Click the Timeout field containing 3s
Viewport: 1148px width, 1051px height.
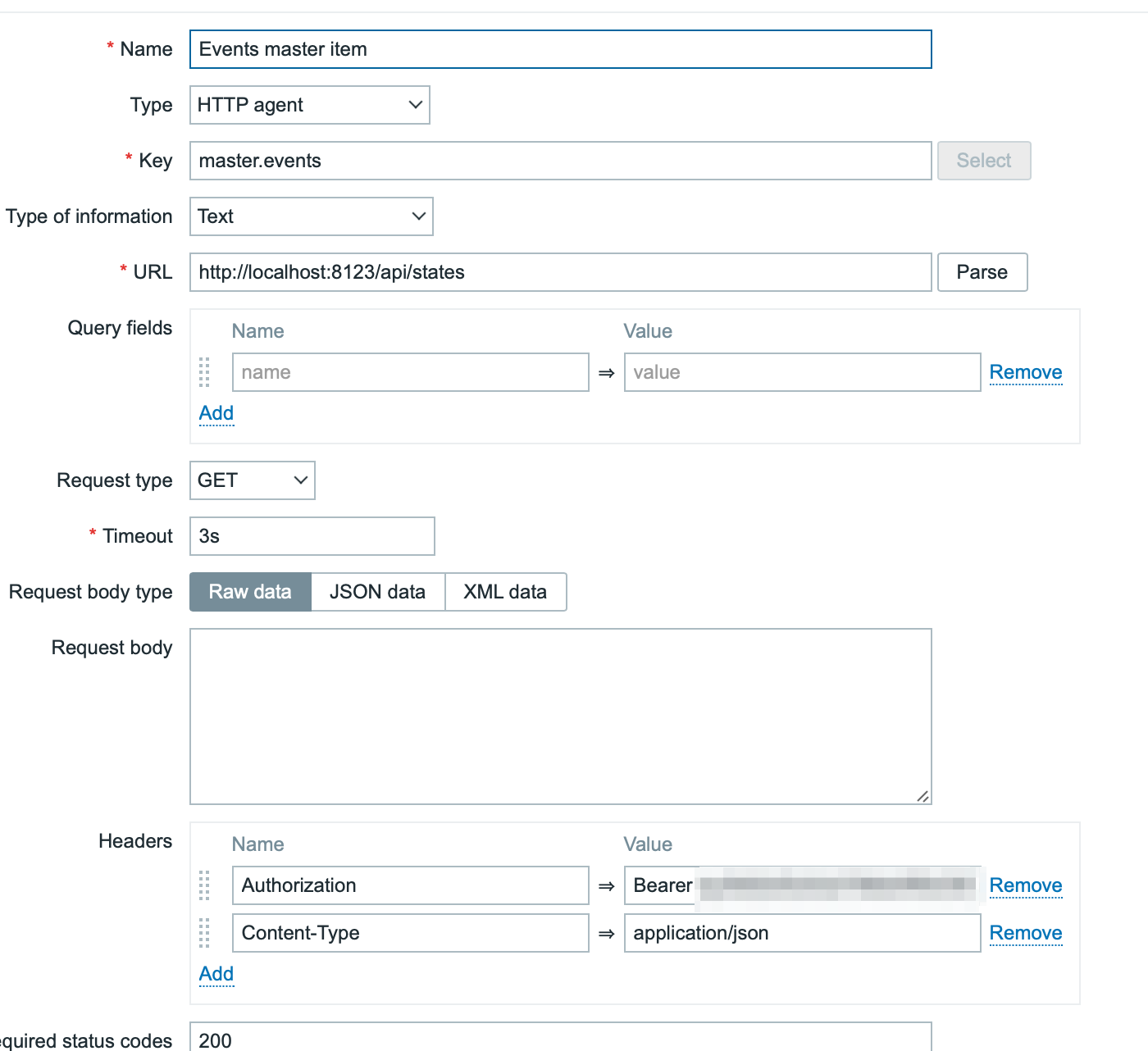(312, 536)
